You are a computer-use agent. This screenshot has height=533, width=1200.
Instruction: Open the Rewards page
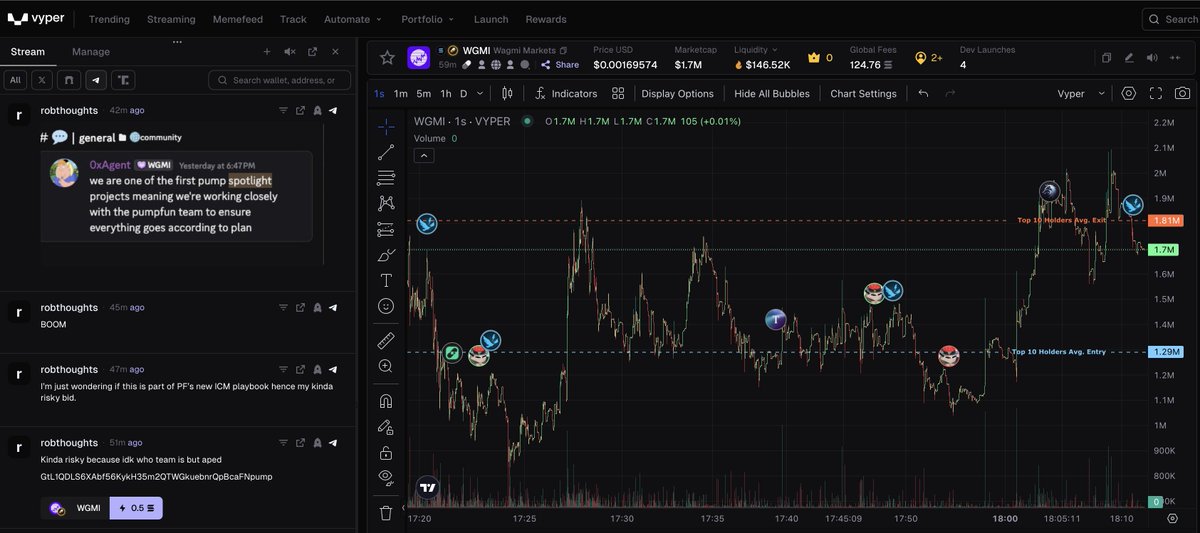(545, 19)
